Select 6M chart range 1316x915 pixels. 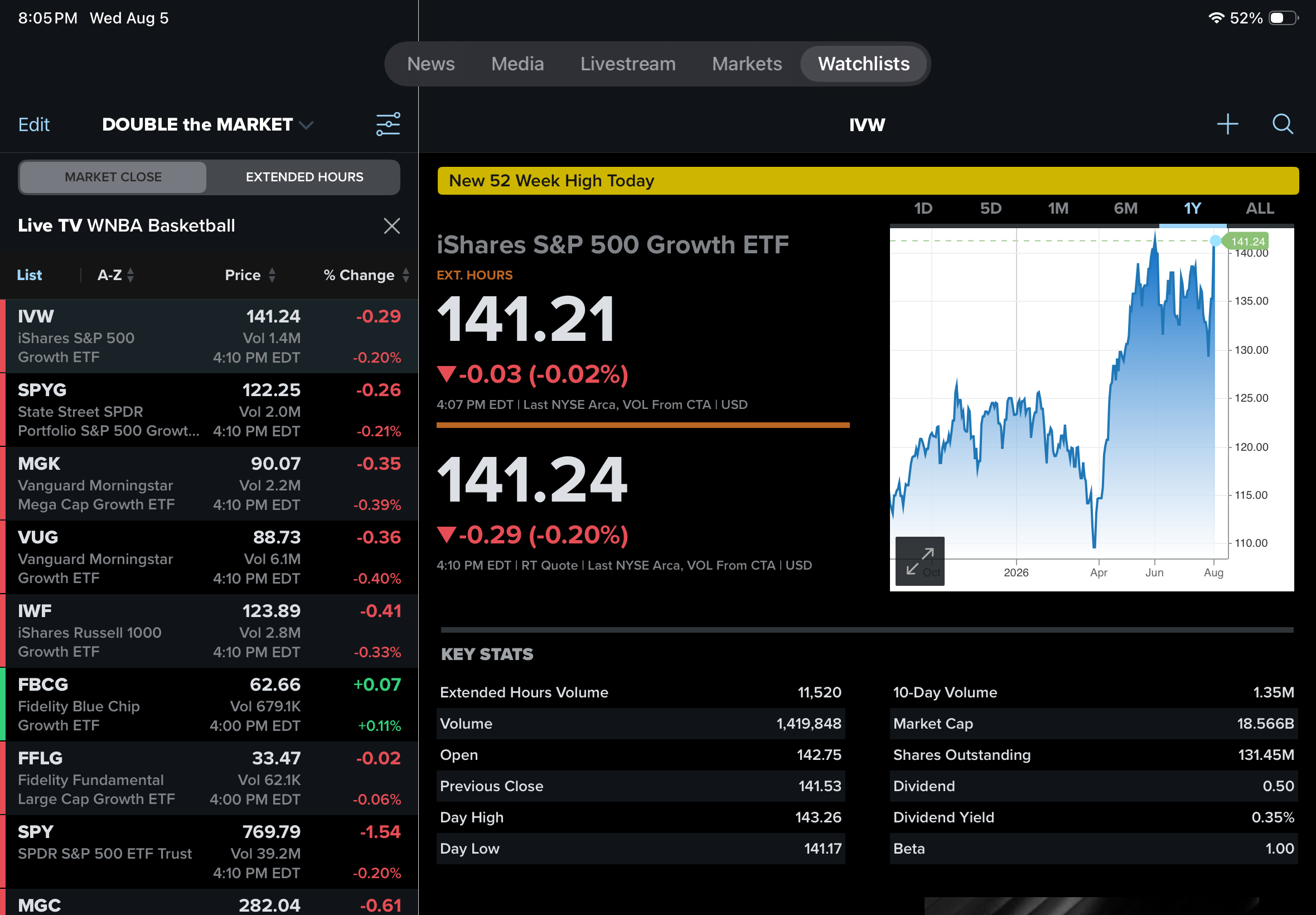click(x=1126, y=208)
